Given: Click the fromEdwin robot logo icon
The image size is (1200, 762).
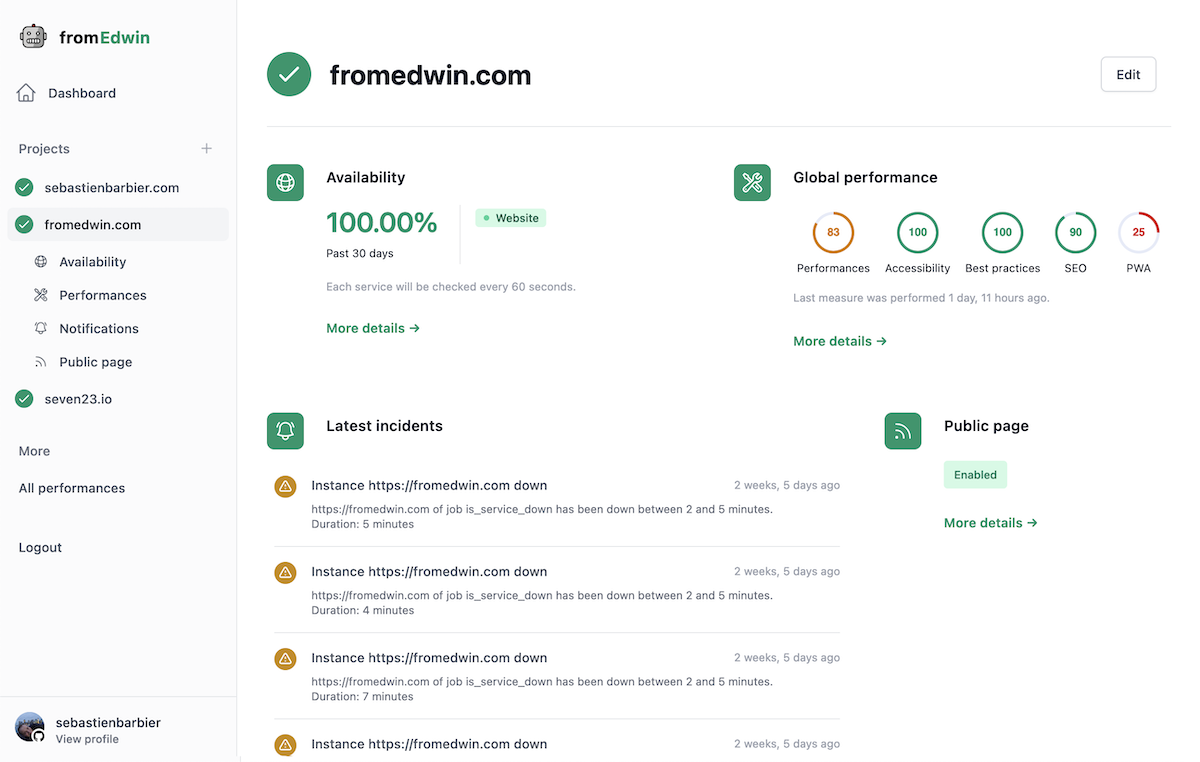Looking at the screenshot, I should click(33, 37).
